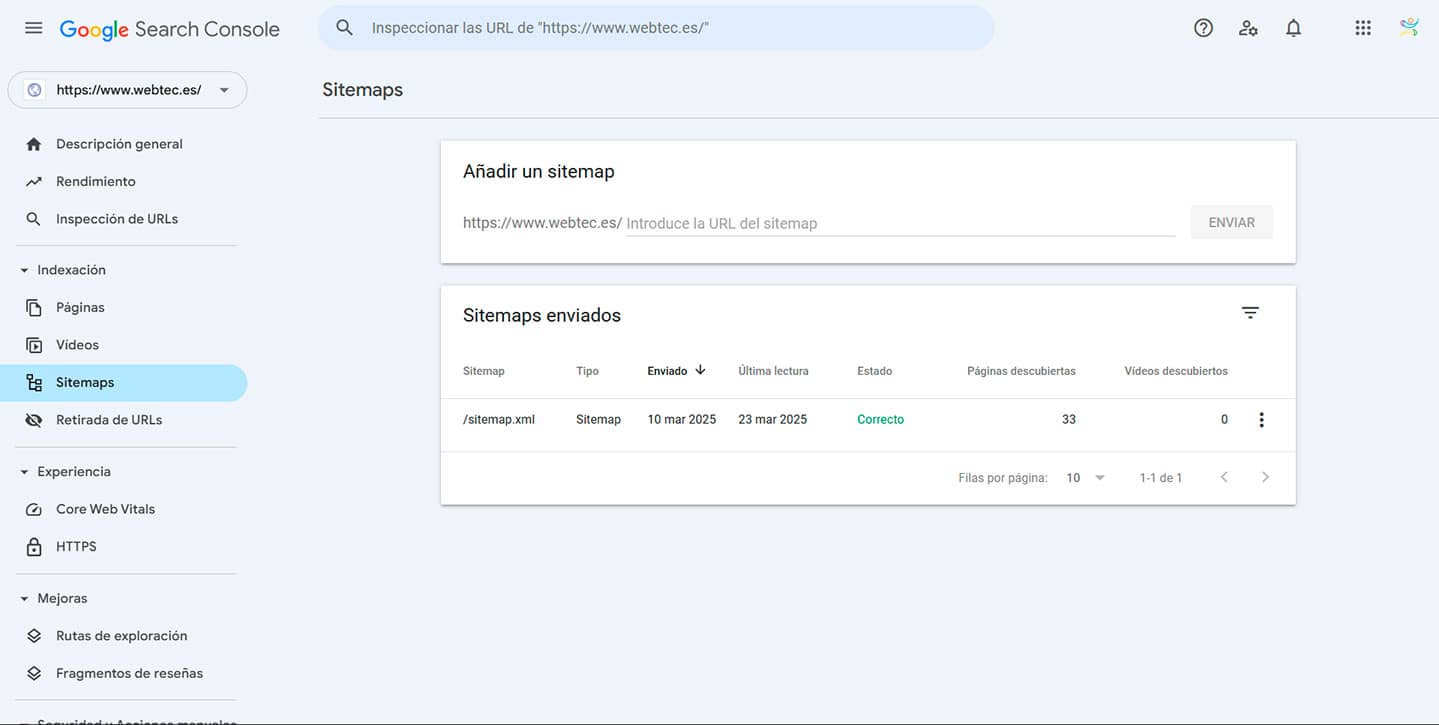The width and height of the screenshot is (1439, 725).
Task: Click the pages icon beside Páginas
Action: [34, 308]
